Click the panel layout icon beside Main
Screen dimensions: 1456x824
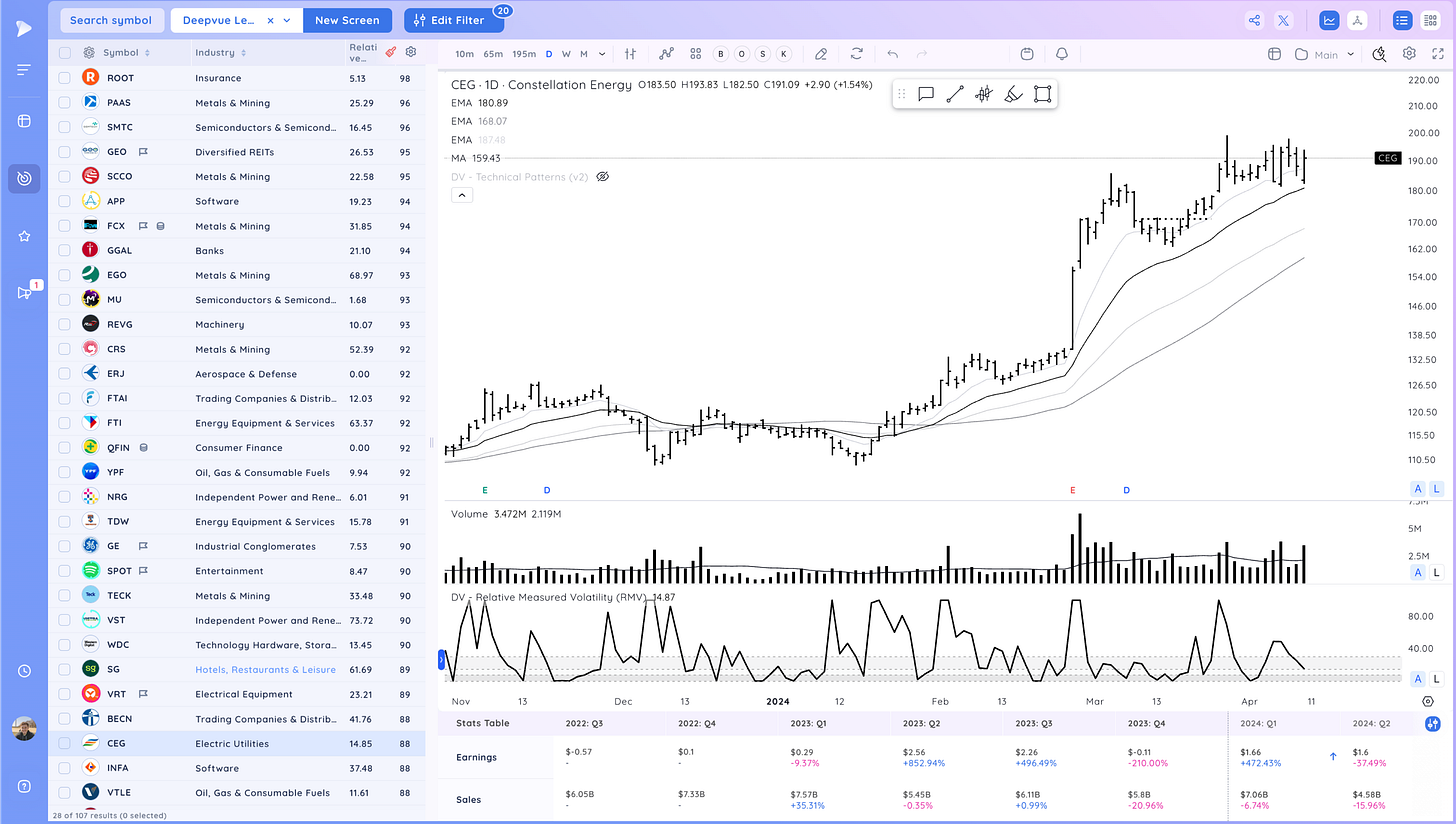click(1274, 54)
